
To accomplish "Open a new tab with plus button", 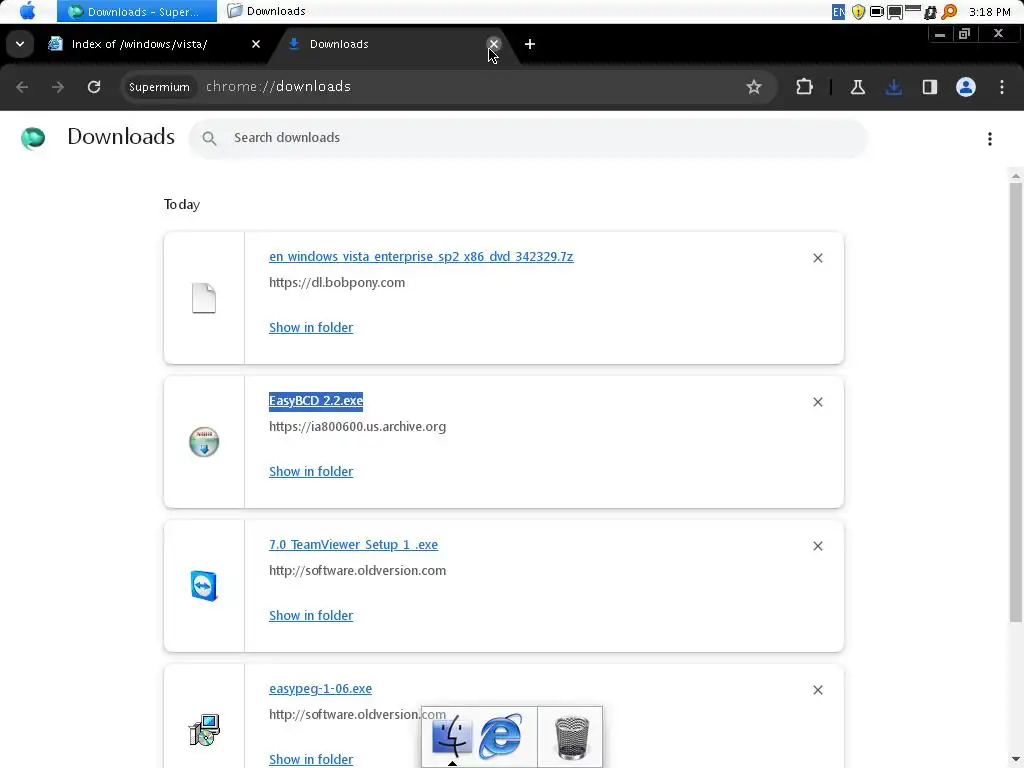I will (x=530, y=44).
